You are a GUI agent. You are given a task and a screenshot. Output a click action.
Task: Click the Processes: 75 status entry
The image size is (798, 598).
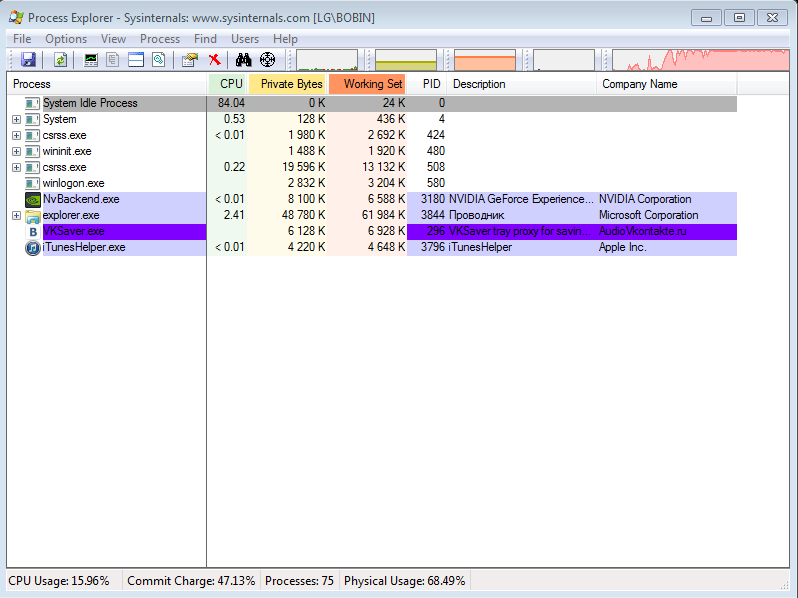pyautogui.click(x=299, y=581)
